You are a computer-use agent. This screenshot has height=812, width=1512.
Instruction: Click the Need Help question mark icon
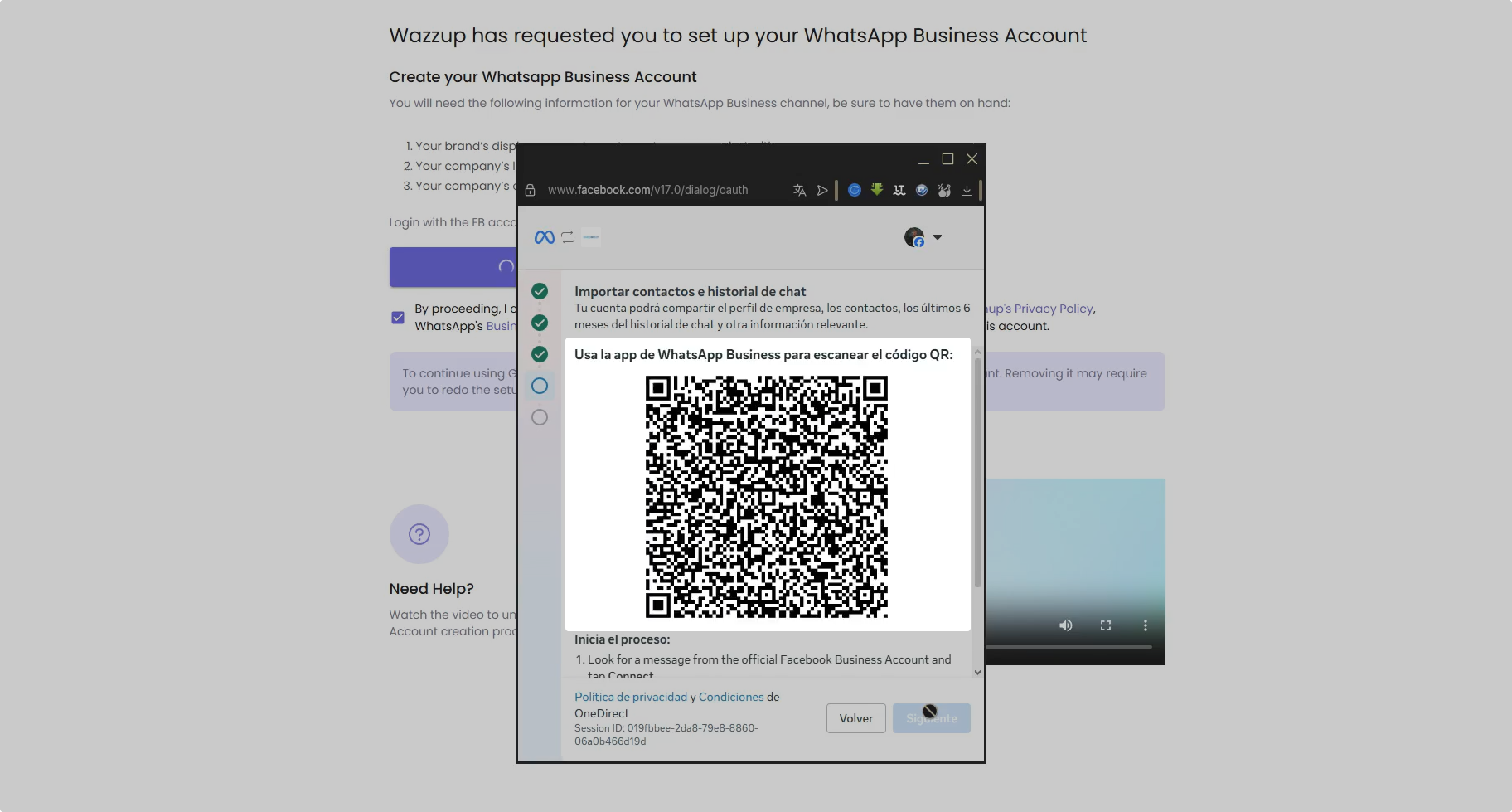[419, 534]
